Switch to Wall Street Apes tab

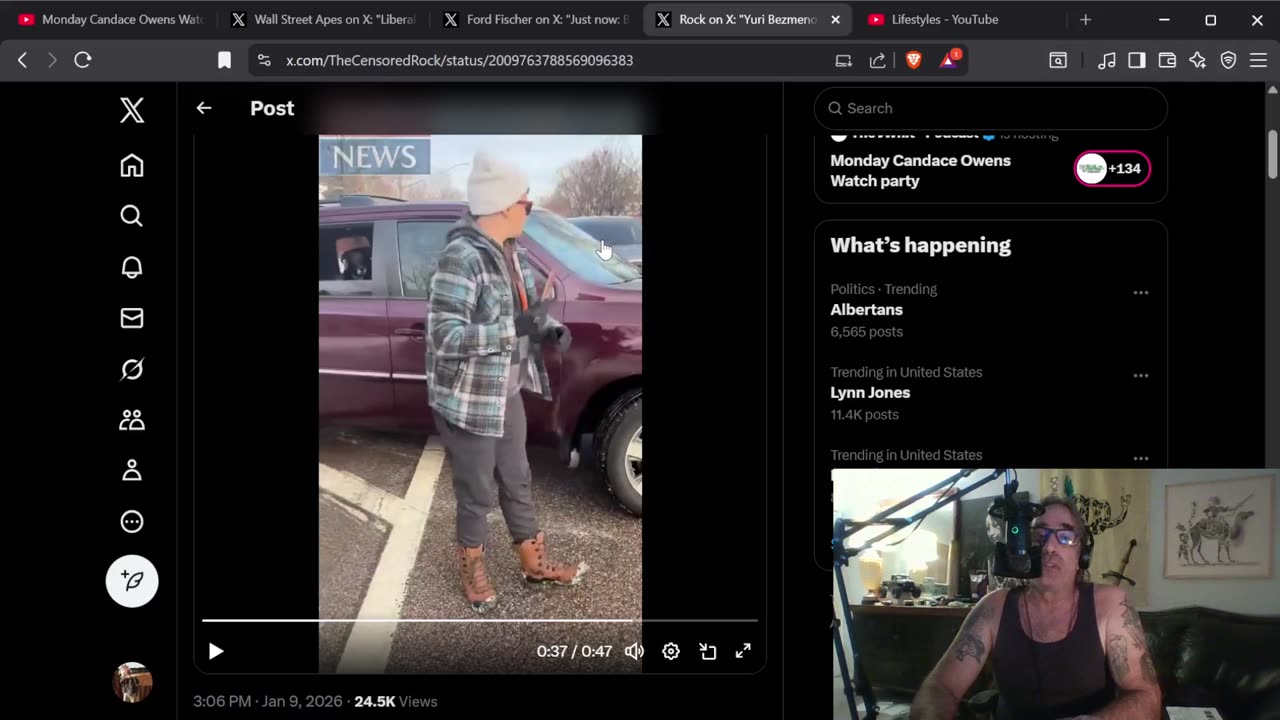click(x=324, y=19)
